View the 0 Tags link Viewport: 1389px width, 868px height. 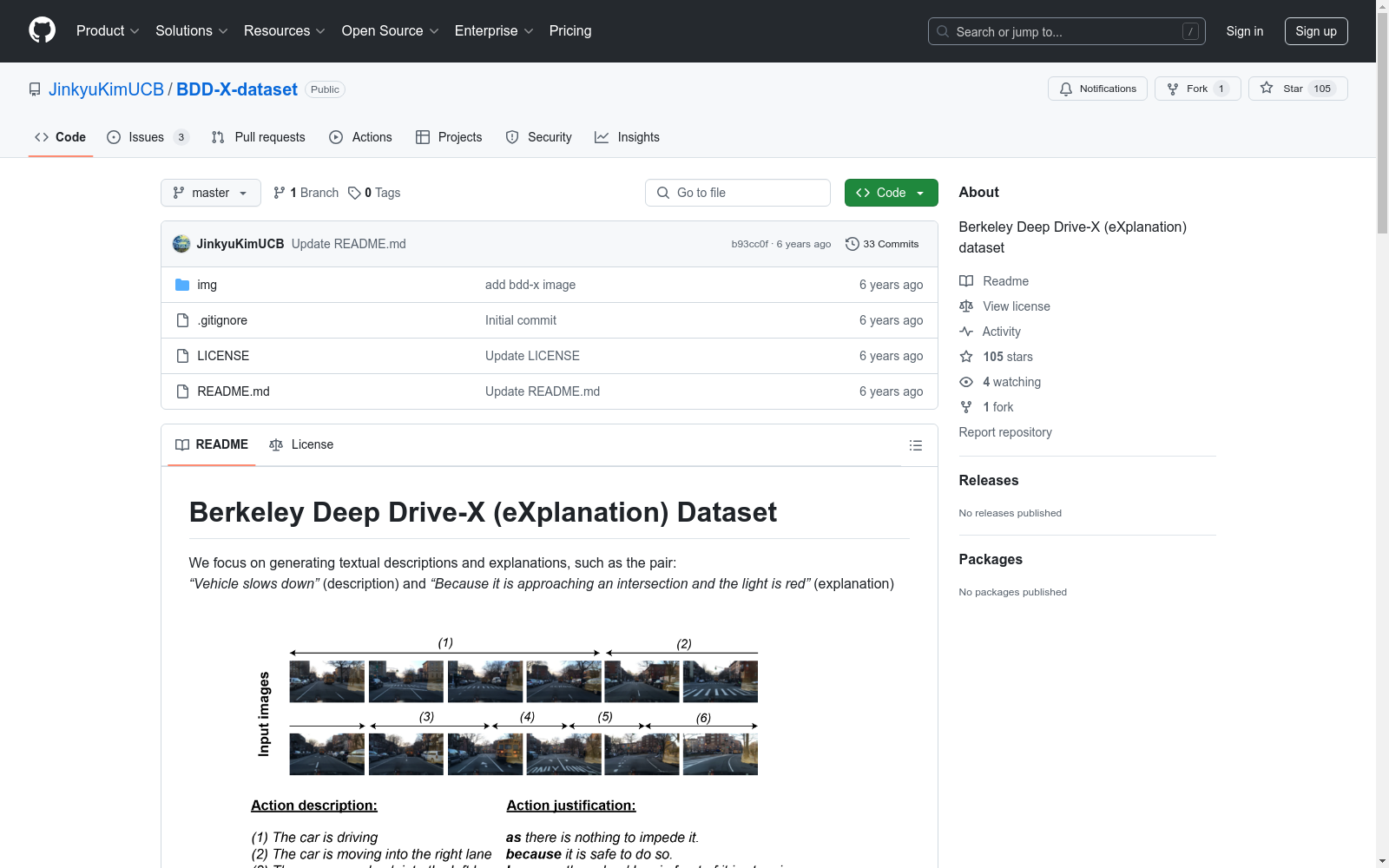tap(374, 193)
